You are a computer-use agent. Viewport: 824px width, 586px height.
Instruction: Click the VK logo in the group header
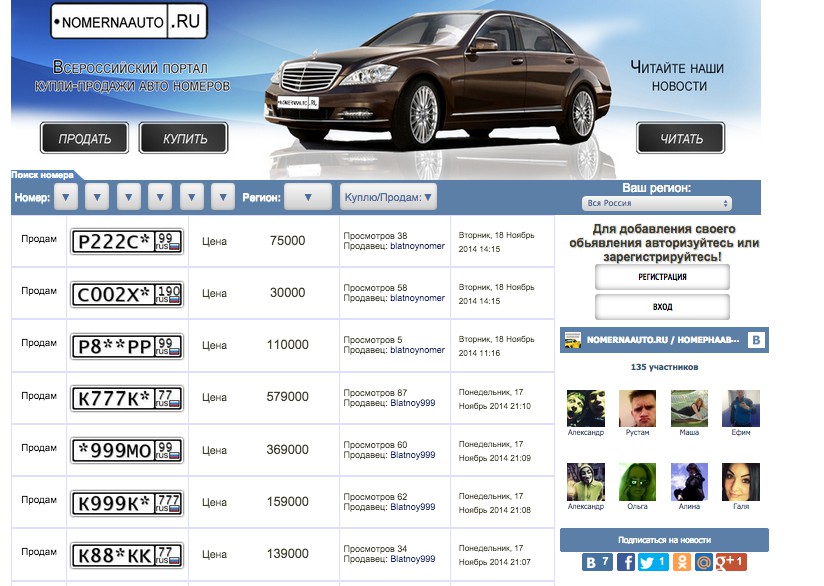click(x=756, y=340)
